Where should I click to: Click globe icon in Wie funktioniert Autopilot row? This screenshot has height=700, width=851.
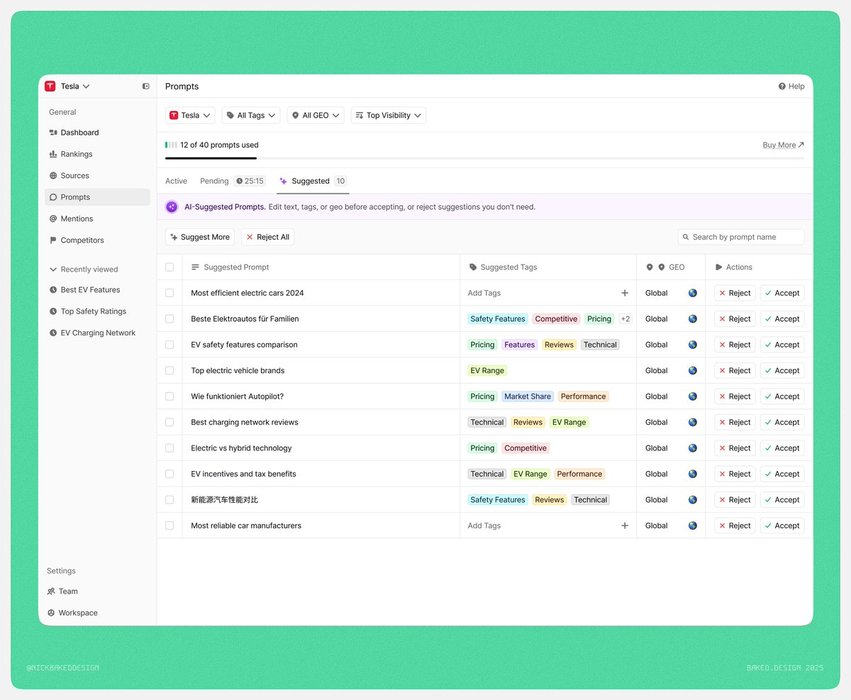[x=693, y=397]
